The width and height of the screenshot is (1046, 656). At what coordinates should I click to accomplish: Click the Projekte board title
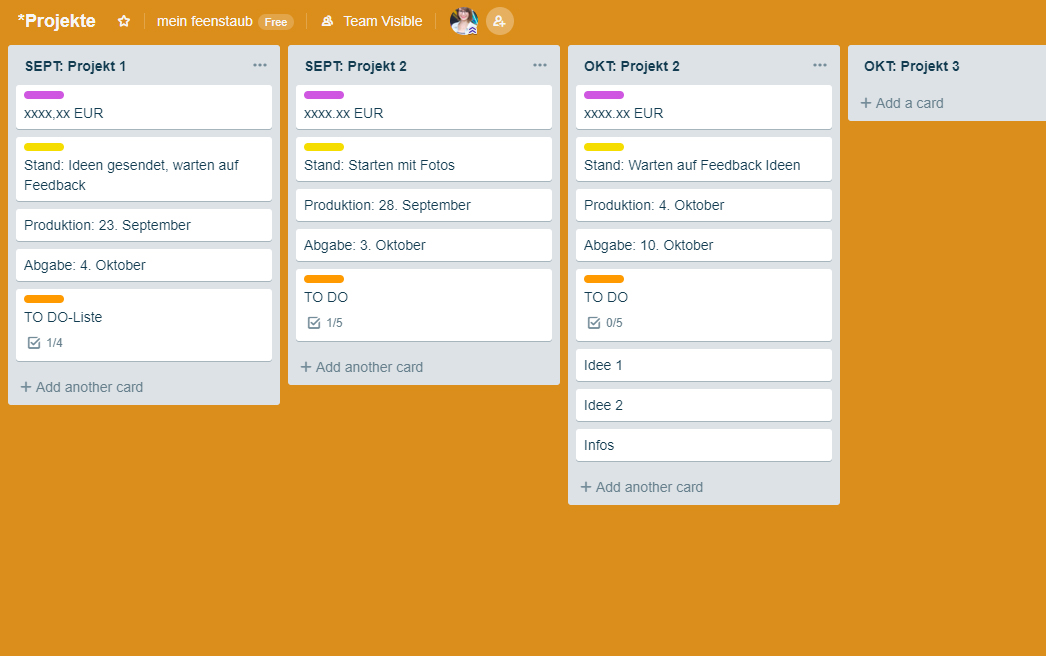click(x=57, y=21)
